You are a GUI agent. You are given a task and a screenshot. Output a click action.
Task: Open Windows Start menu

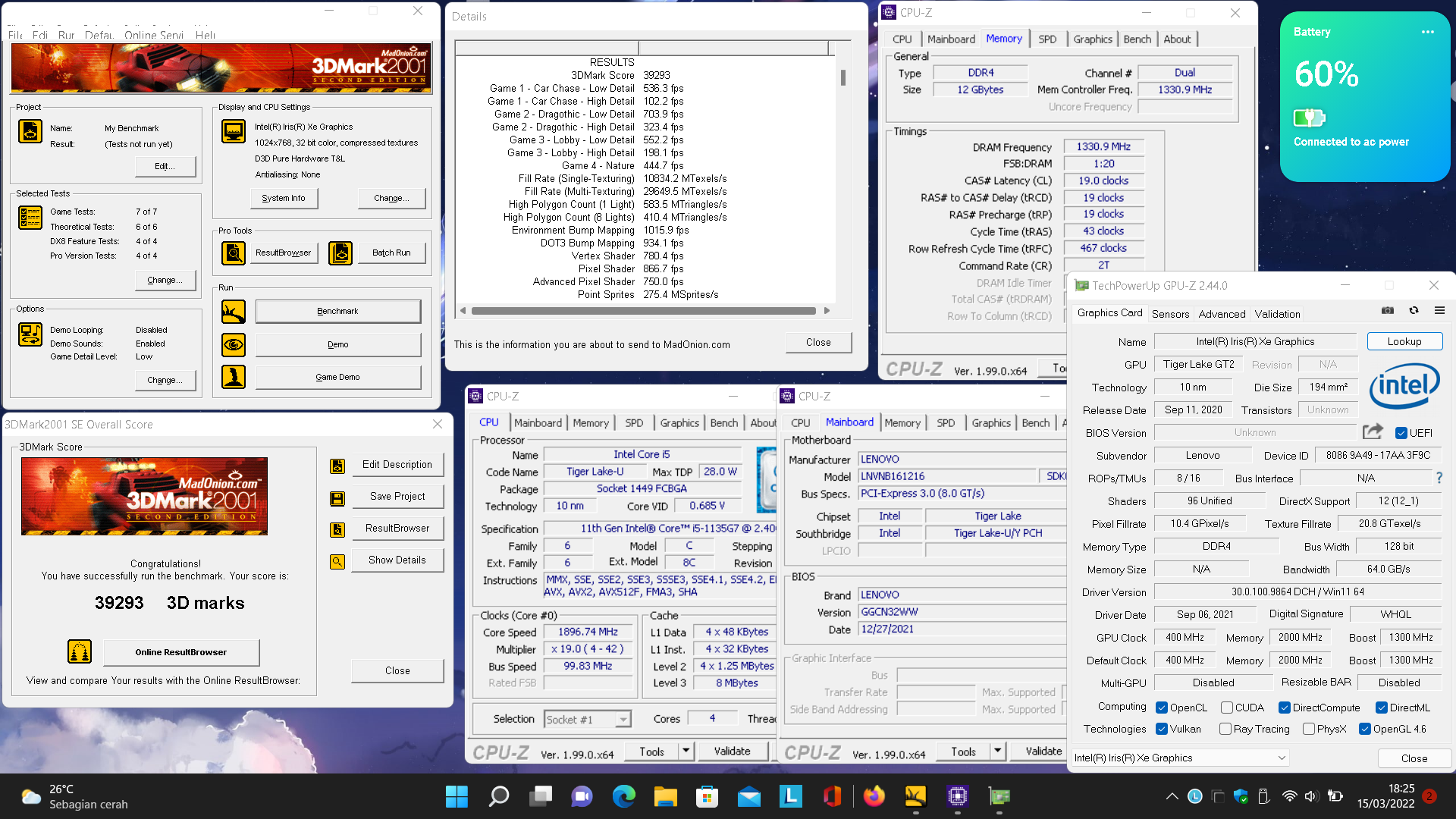(457, 796)
